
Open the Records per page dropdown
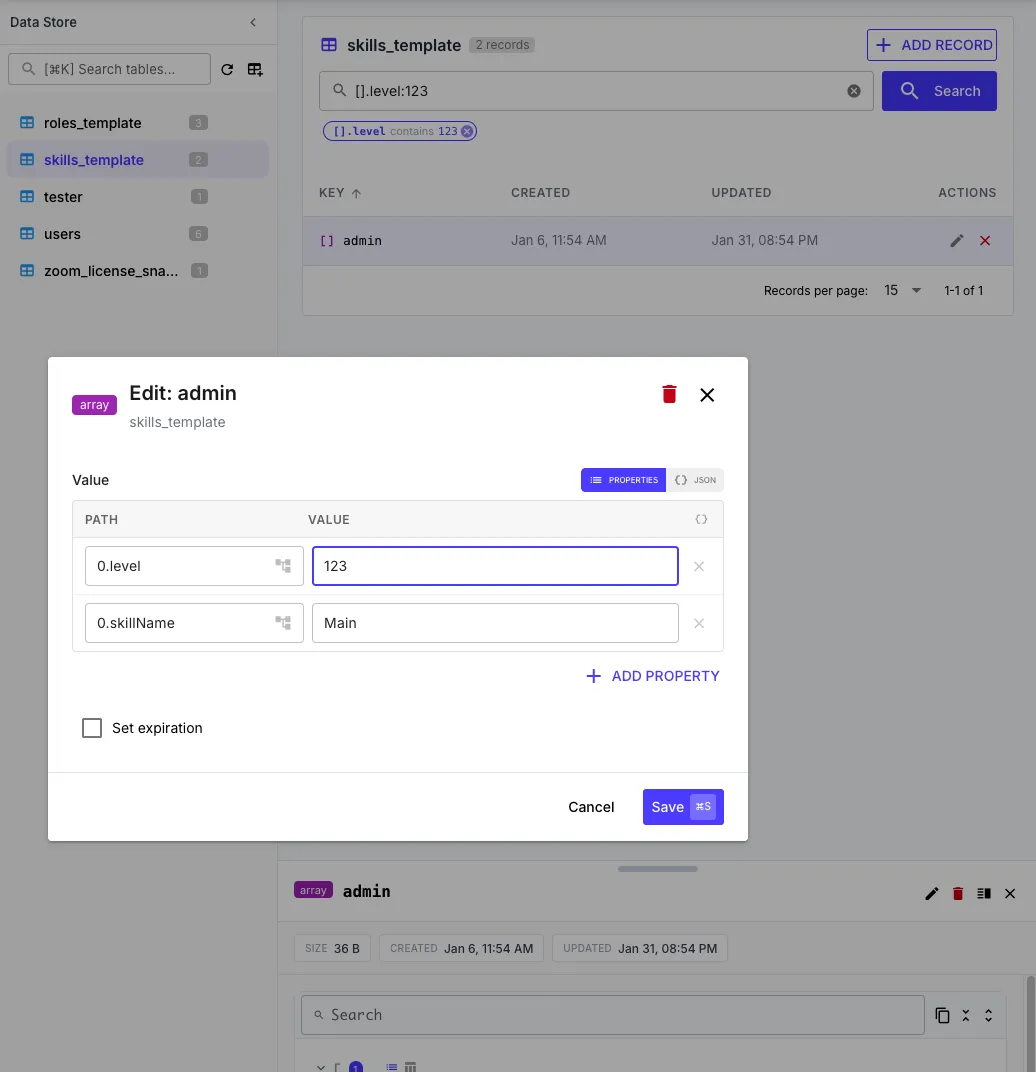tap(897, 290)
